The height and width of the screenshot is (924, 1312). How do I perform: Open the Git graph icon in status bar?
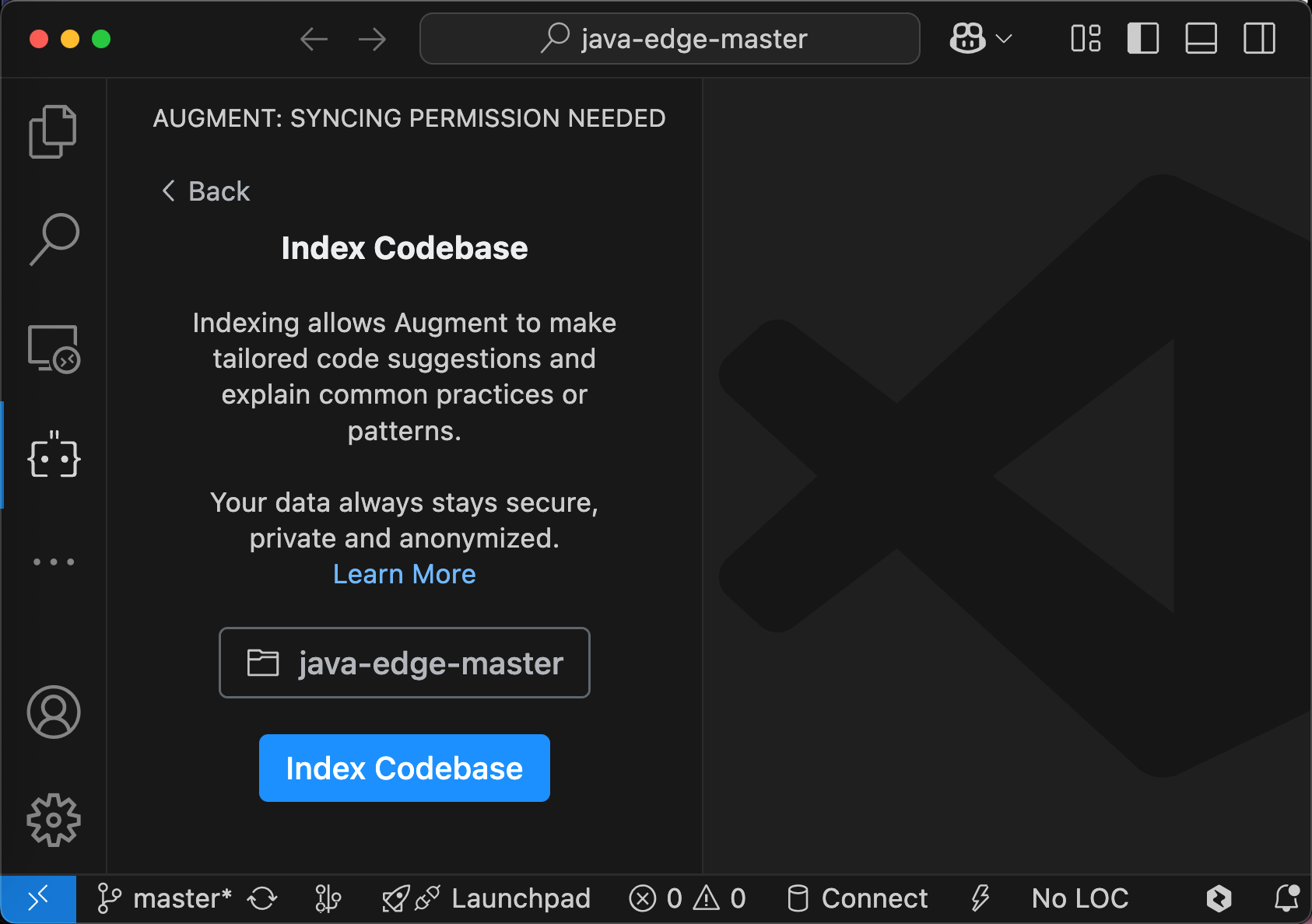328,898
